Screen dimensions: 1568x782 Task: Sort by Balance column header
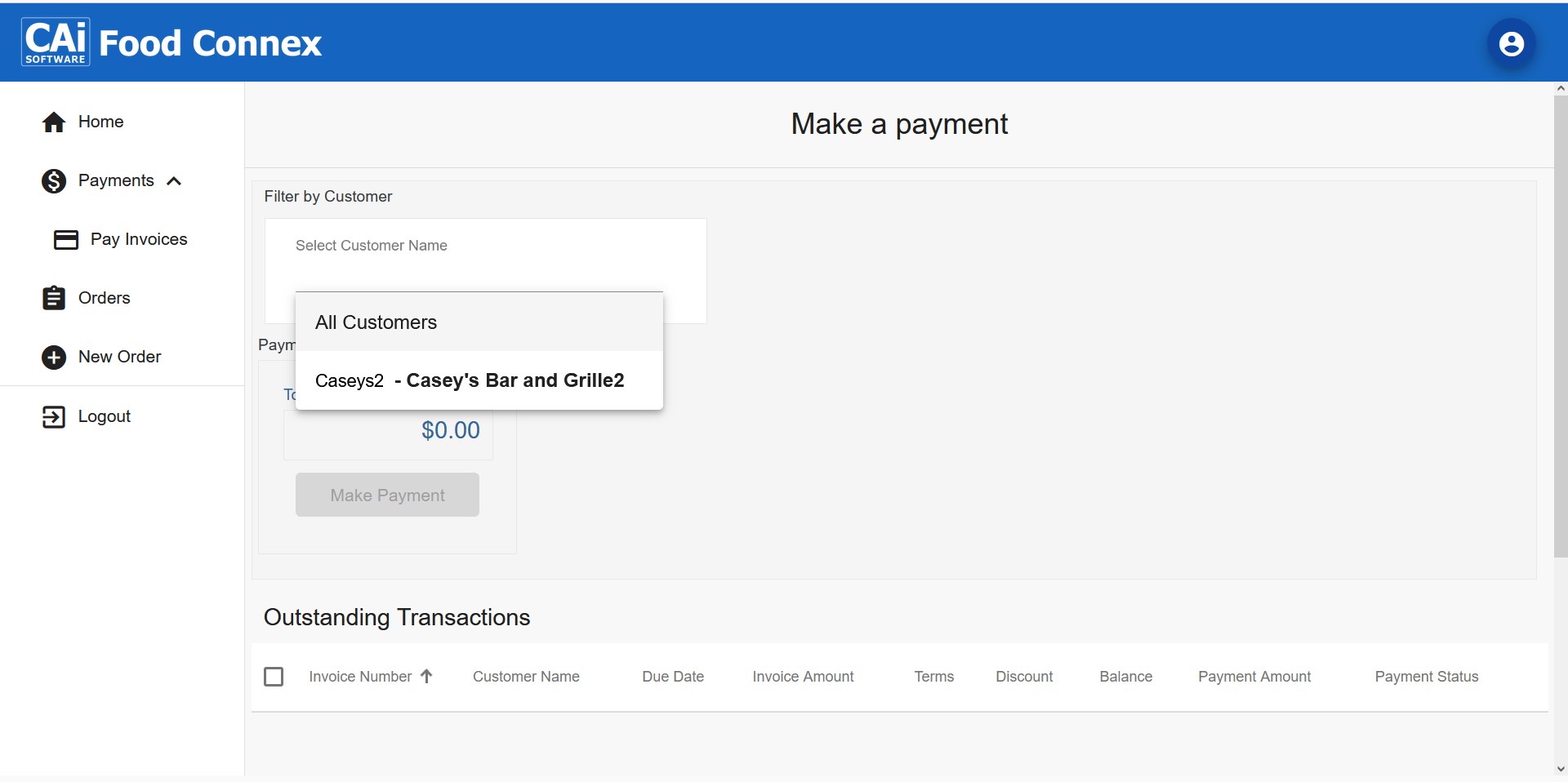[x=1125, y=677]
